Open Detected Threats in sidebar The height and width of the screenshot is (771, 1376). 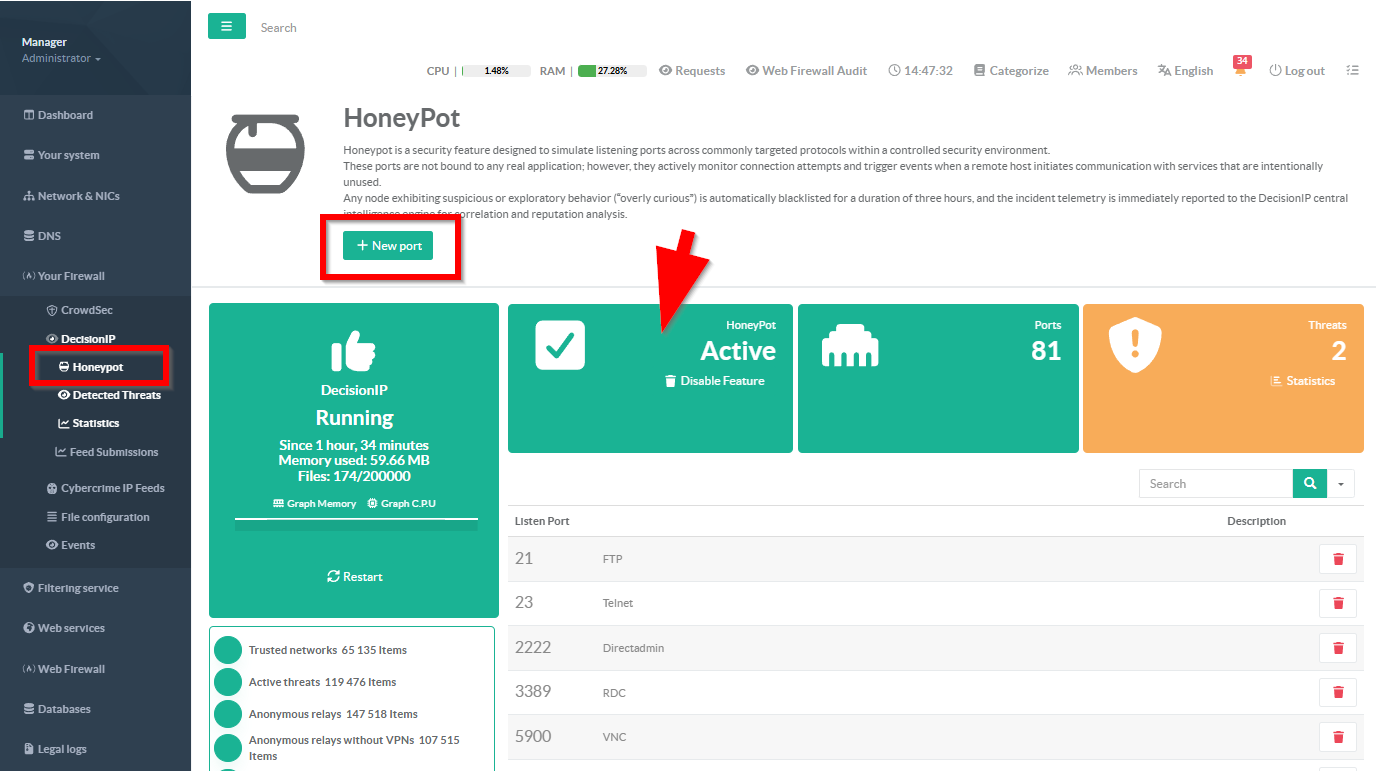point(109,395)
